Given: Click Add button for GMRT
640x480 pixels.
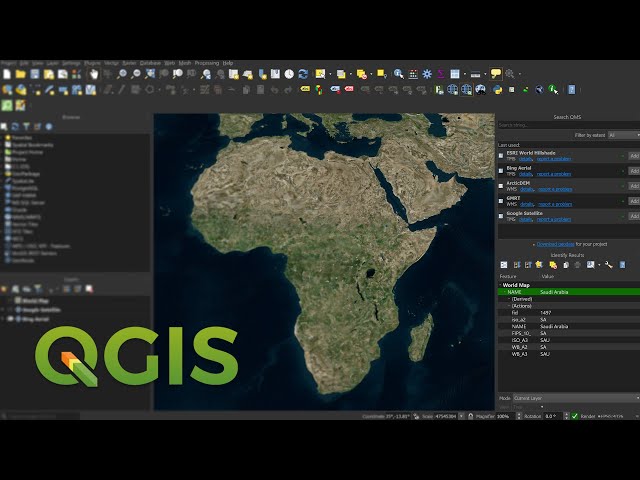Looking at the screenshot, I should tap(634, 201).
